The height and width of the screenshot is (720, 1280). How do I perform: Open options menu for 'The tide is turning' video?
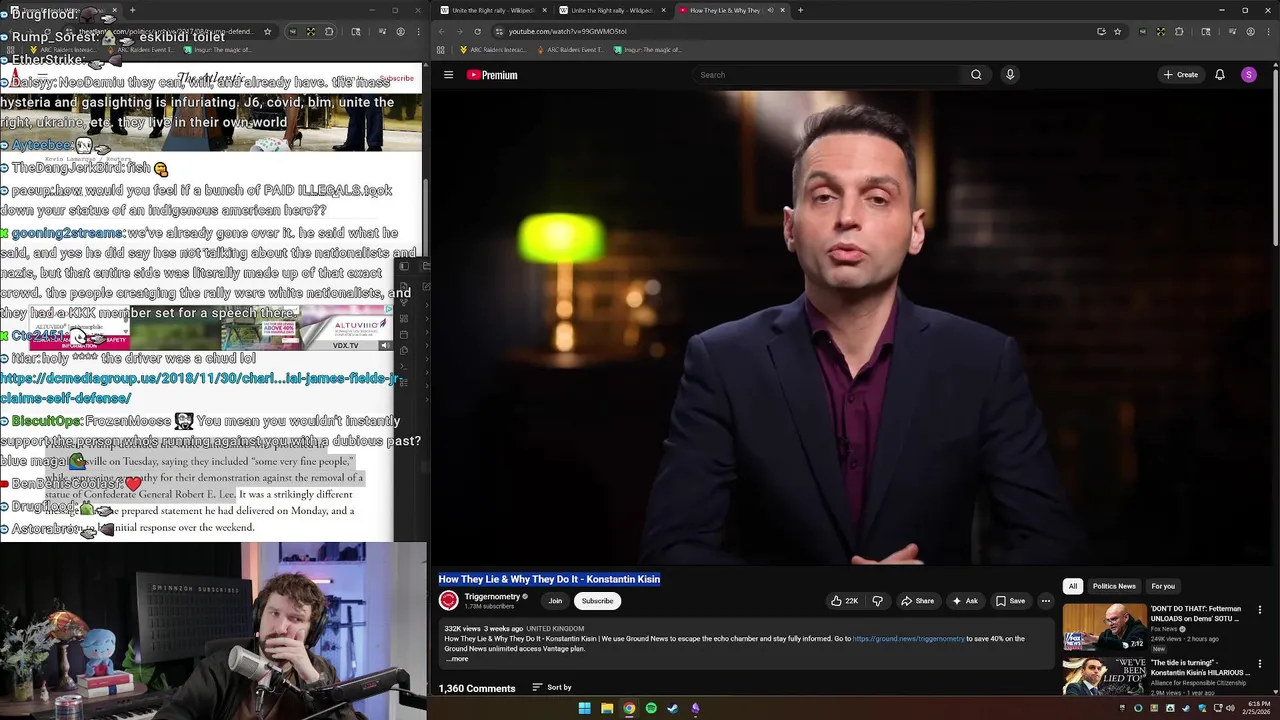[1260, 663]
